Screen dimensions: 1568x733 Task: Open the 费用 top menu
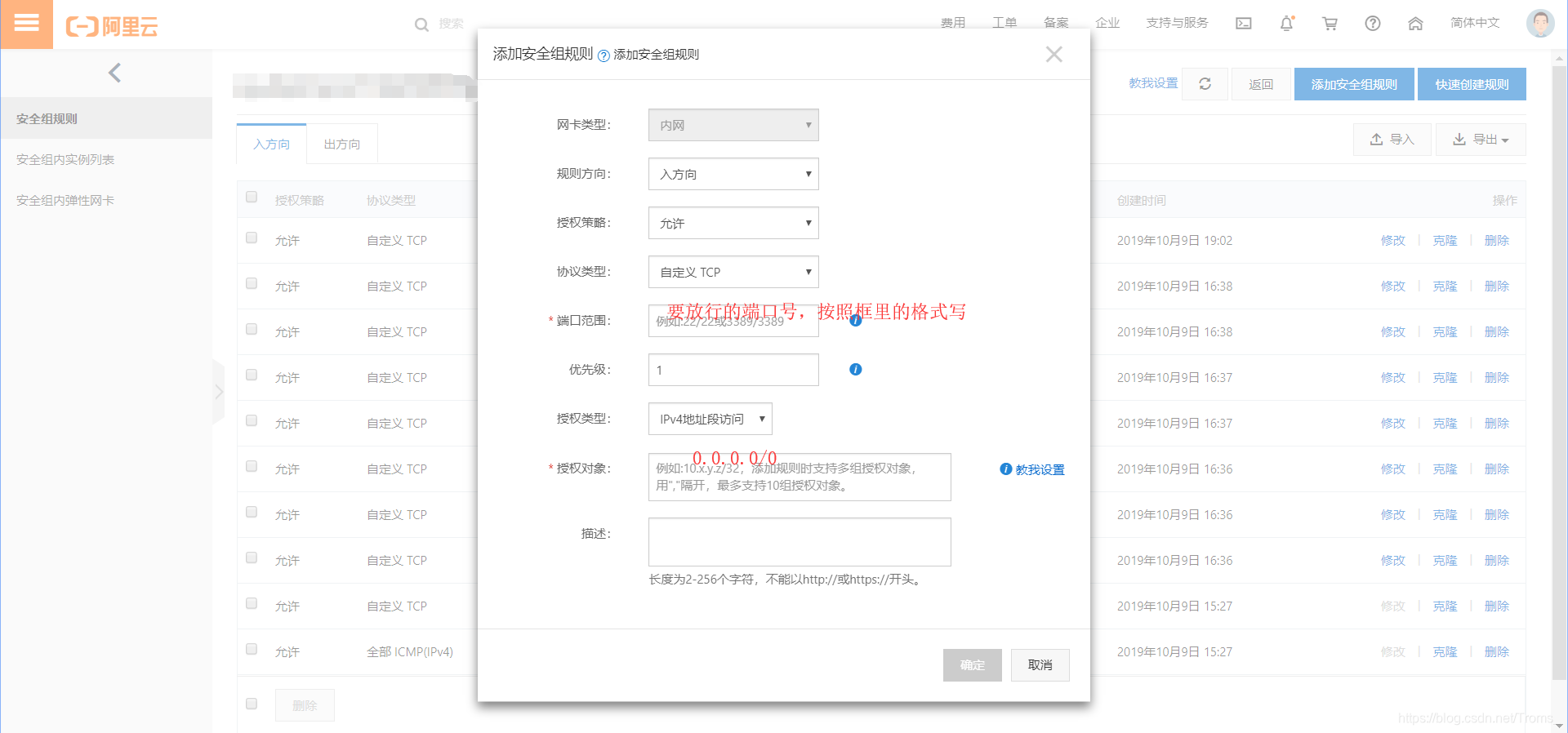click(952, 23)
